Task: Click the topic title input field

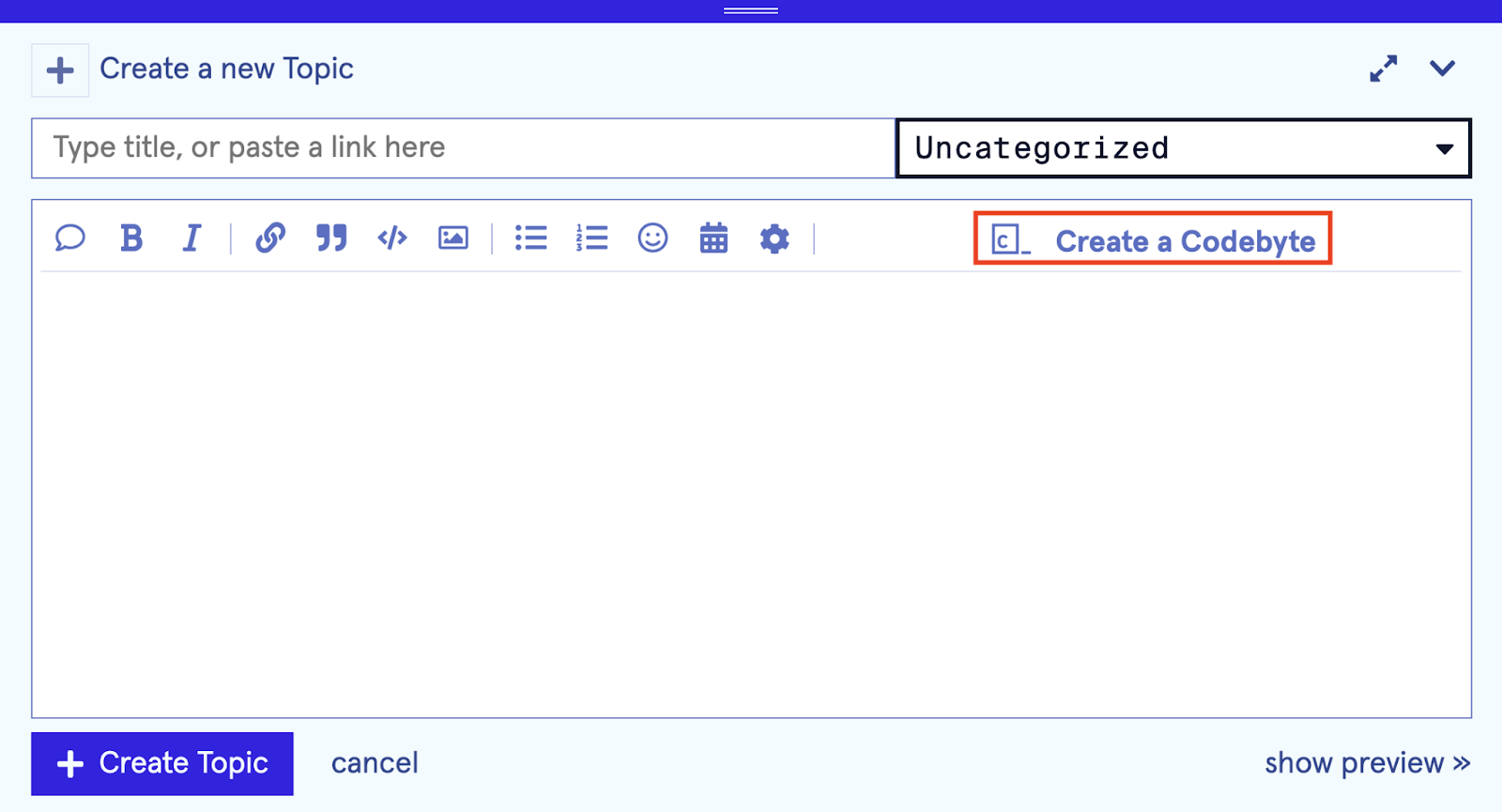Action: click(x=463, y=148)
